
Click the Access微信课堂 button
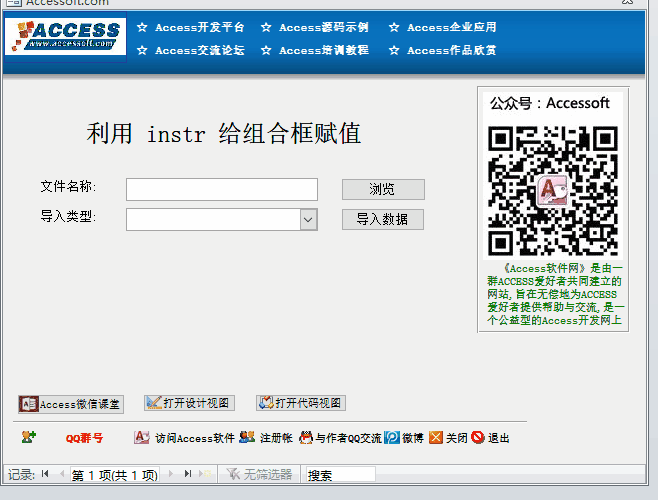(x=71, y=404)
